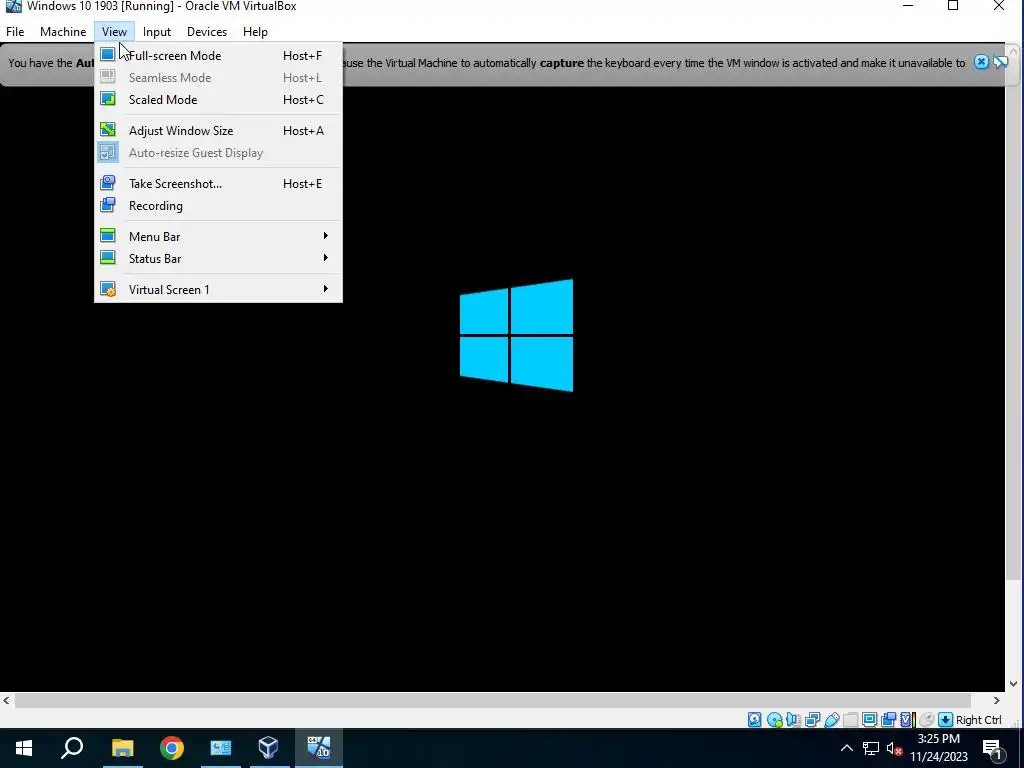Click the Right Ctrl host key label
This screenshot has width=1024, height=768.
click(978, 720)
